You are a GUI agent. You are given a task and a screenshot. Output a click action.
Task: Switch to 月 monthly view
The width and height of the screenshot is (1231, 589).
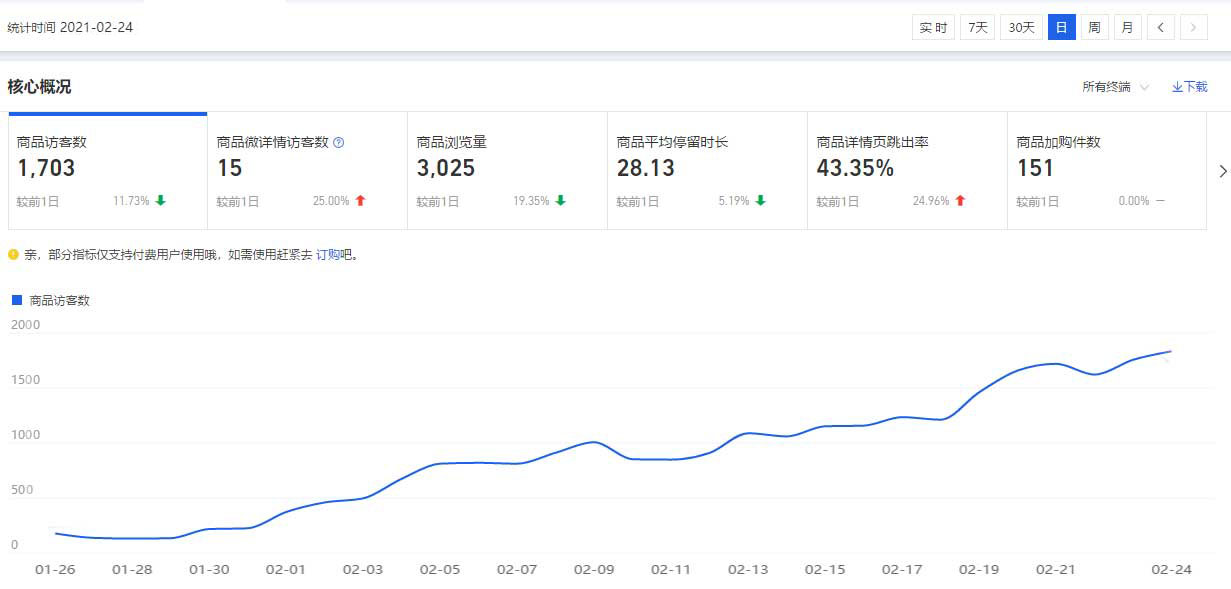pos(1127,27)
